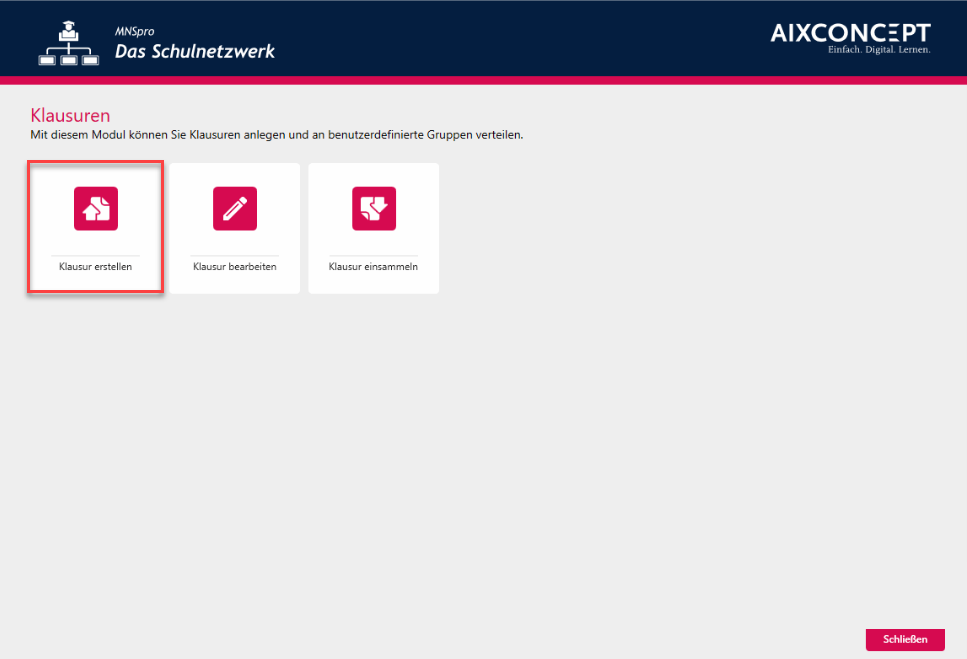Click the divider line in Klausur einsammeln tile

pyautogui.click(x=373, y=255)
